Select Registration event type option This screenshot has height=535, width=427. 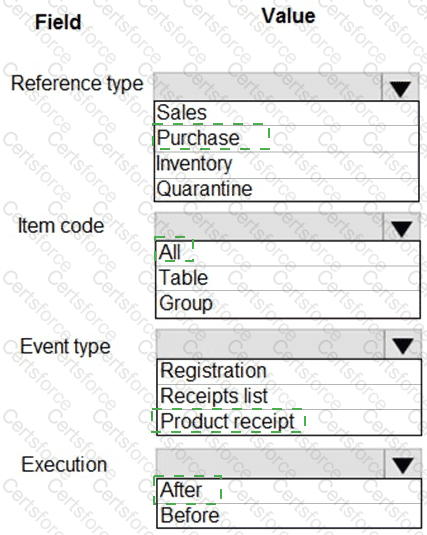click(289, 372)
